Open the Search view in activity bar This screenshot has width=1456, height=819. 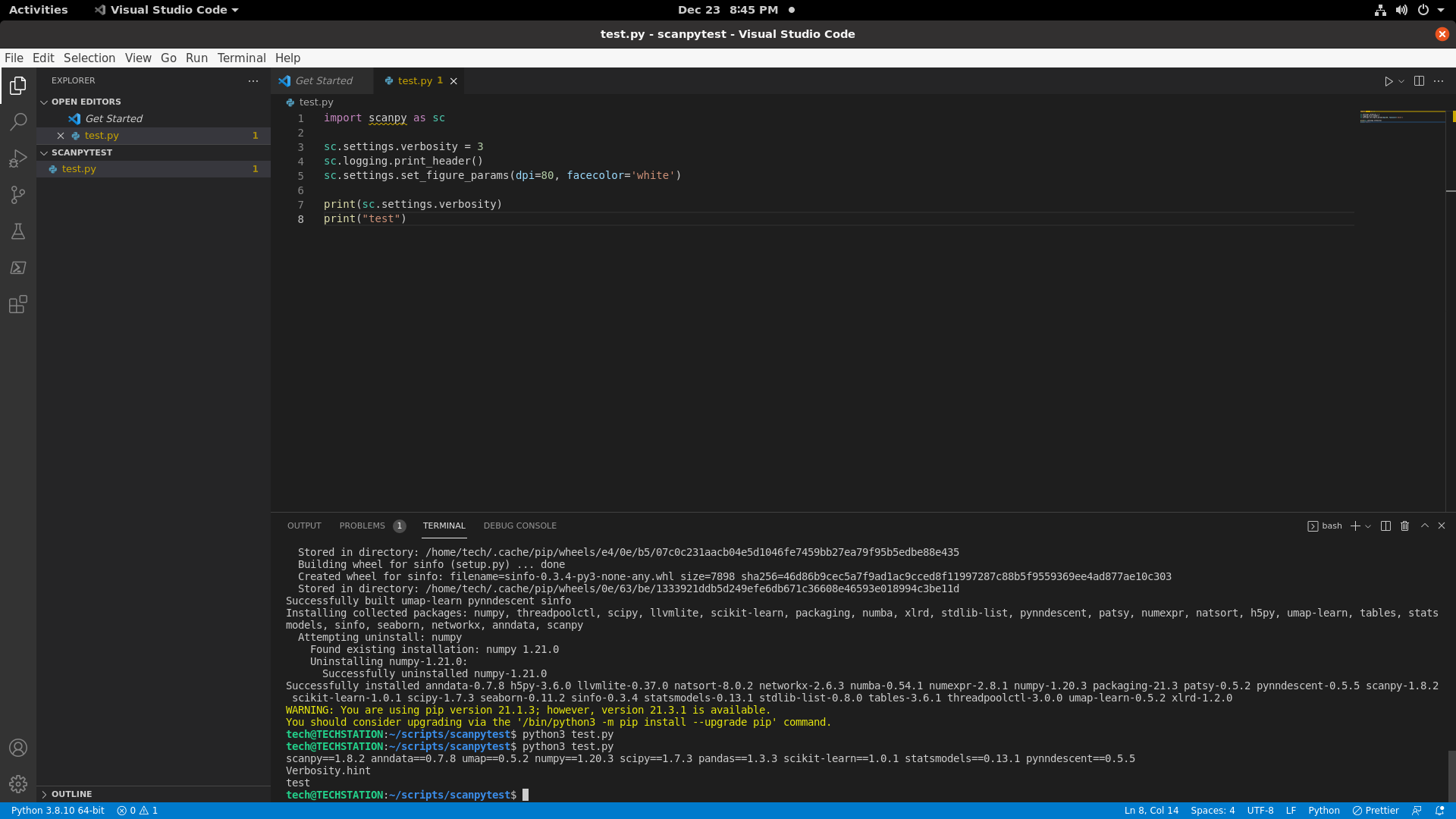(18, 122)
